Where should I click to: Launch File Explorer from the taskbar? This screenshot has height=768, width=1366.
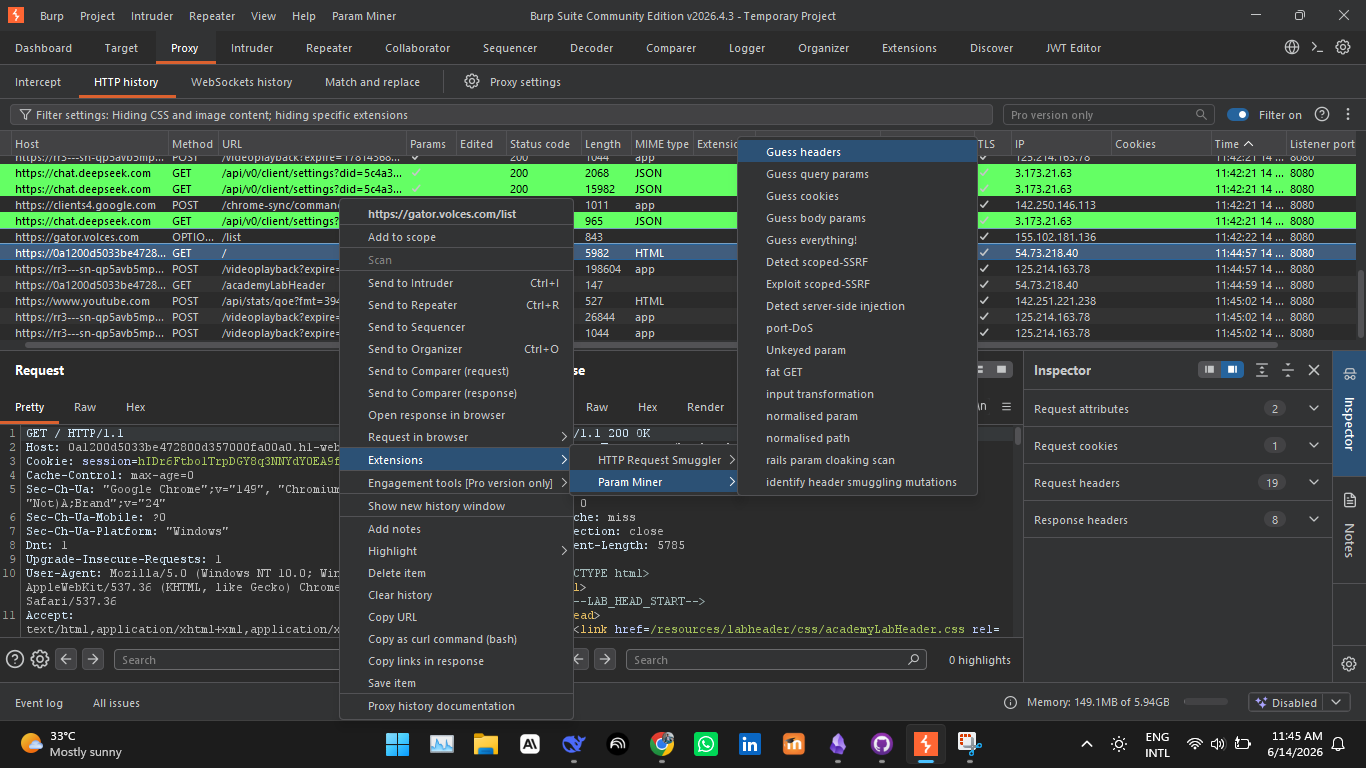485,744
